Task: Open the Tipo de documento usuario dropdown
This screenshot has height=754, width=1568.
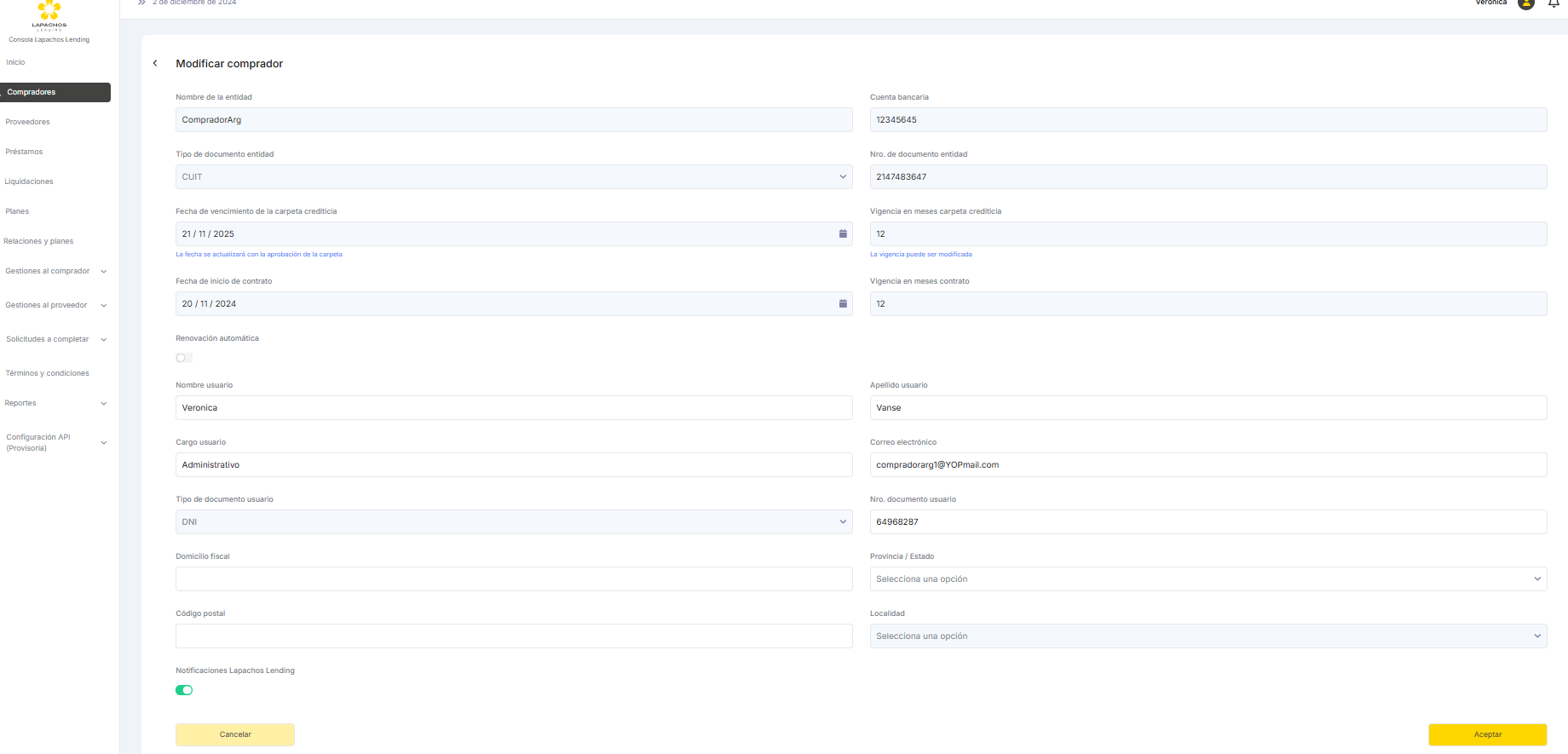Action: point(513,521)
